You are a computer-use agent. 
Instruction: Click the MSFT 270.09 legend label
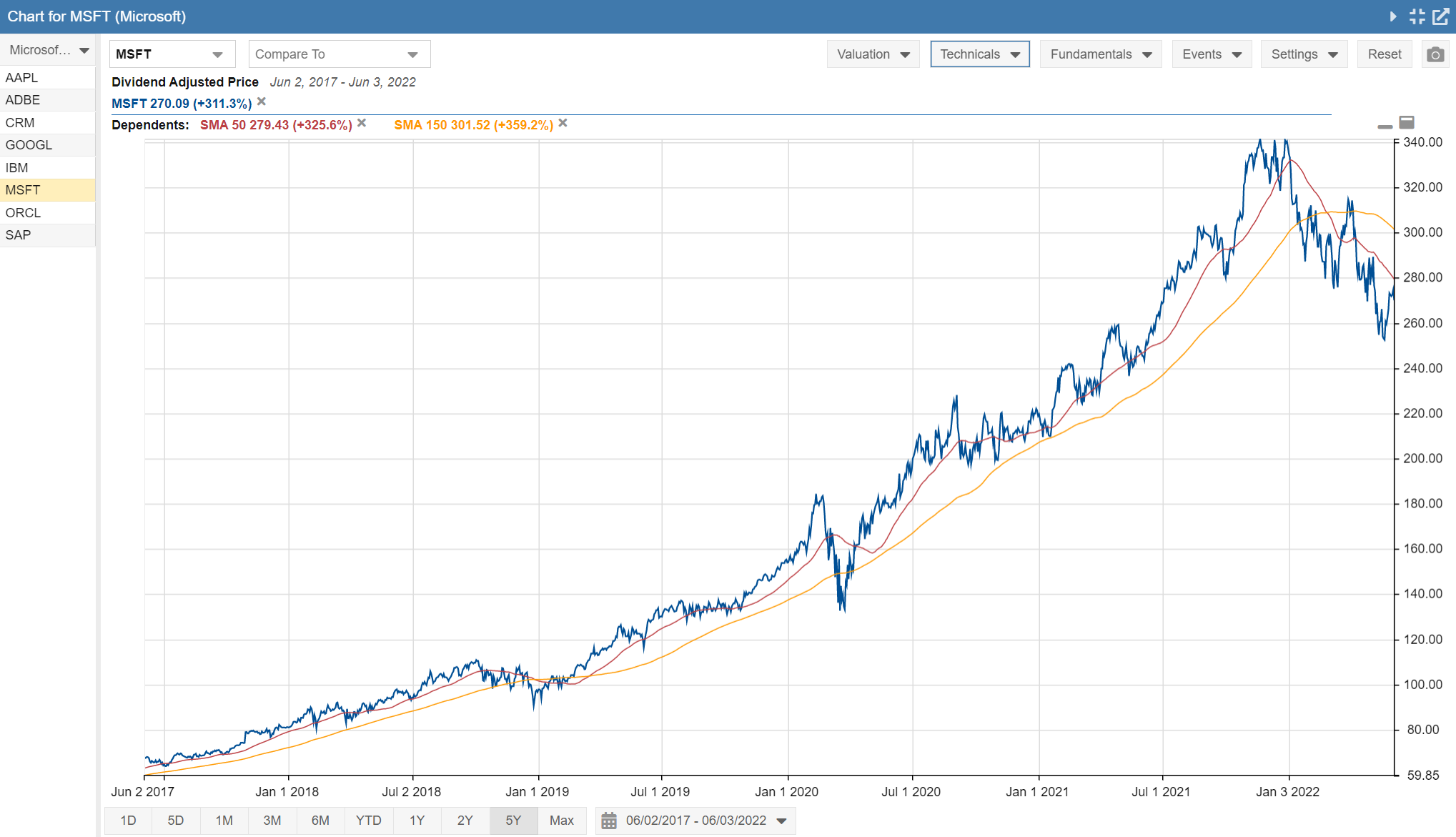point(182,104)
